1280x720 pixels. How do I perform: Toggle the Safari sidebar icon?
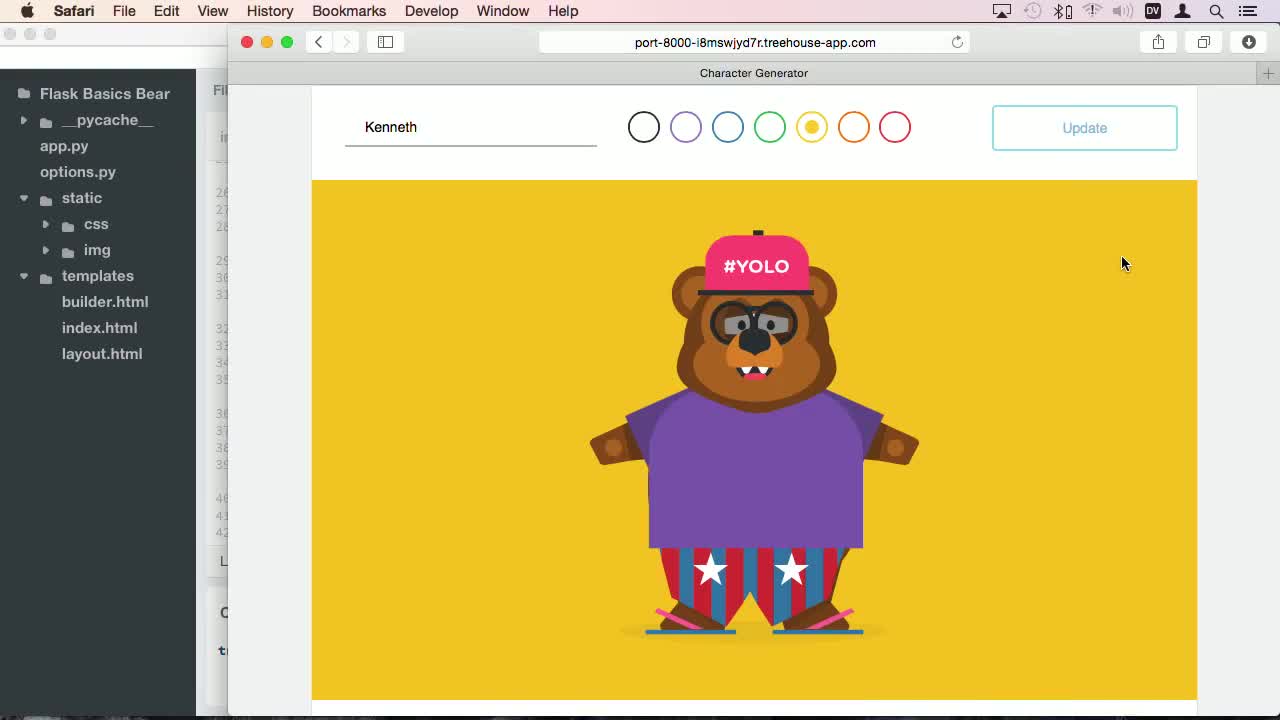click(x=385, y=42)
